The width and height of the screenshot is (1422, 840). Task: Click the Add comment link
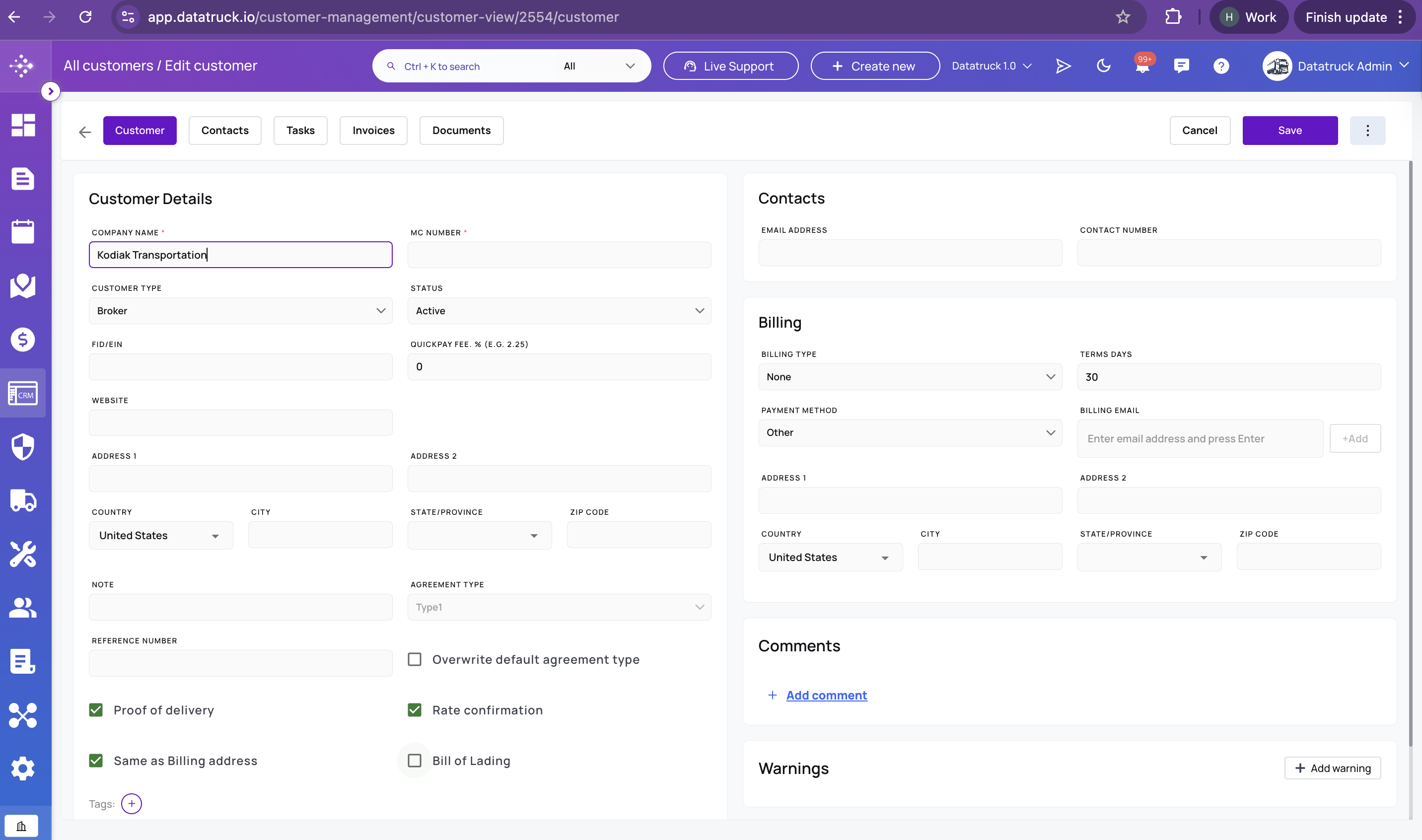826,695
